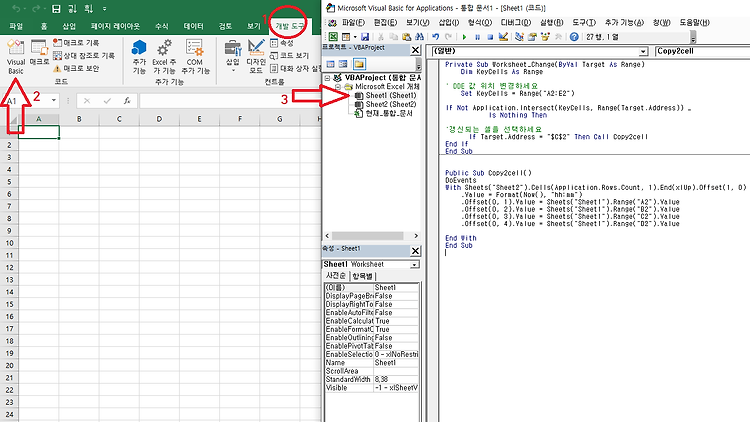
Task: Switch to the 수식 ribbon tab
Action: (x=162, y=26)
